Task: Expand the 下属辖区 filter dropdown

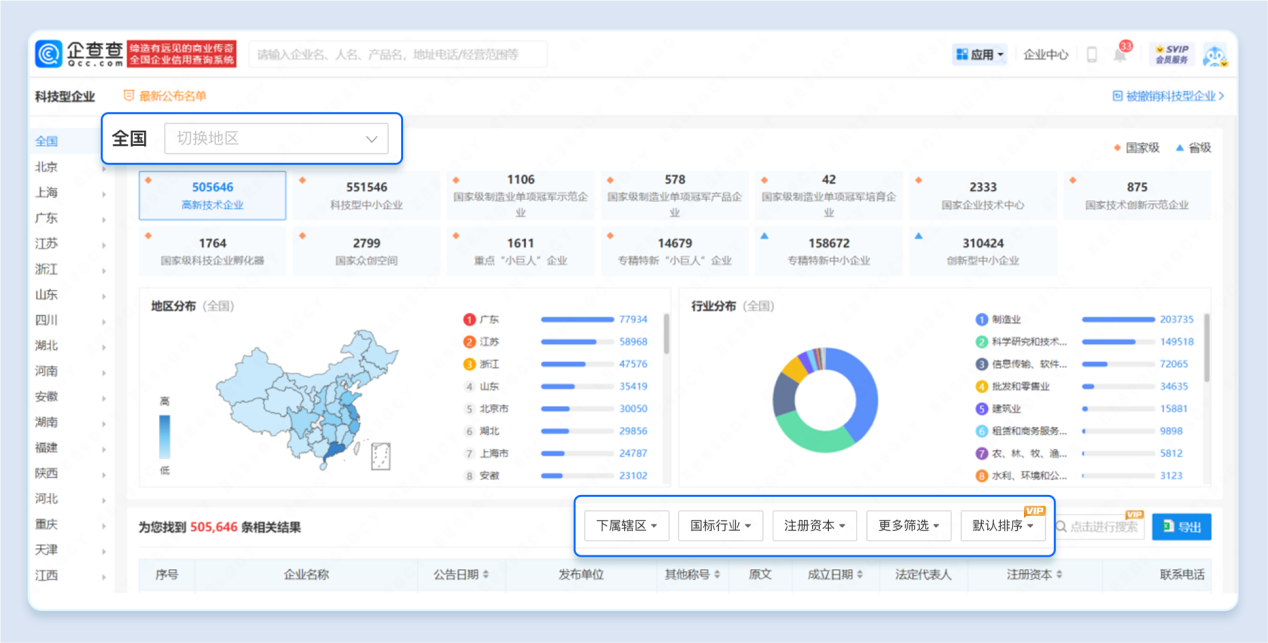Action: pos(626,526)
